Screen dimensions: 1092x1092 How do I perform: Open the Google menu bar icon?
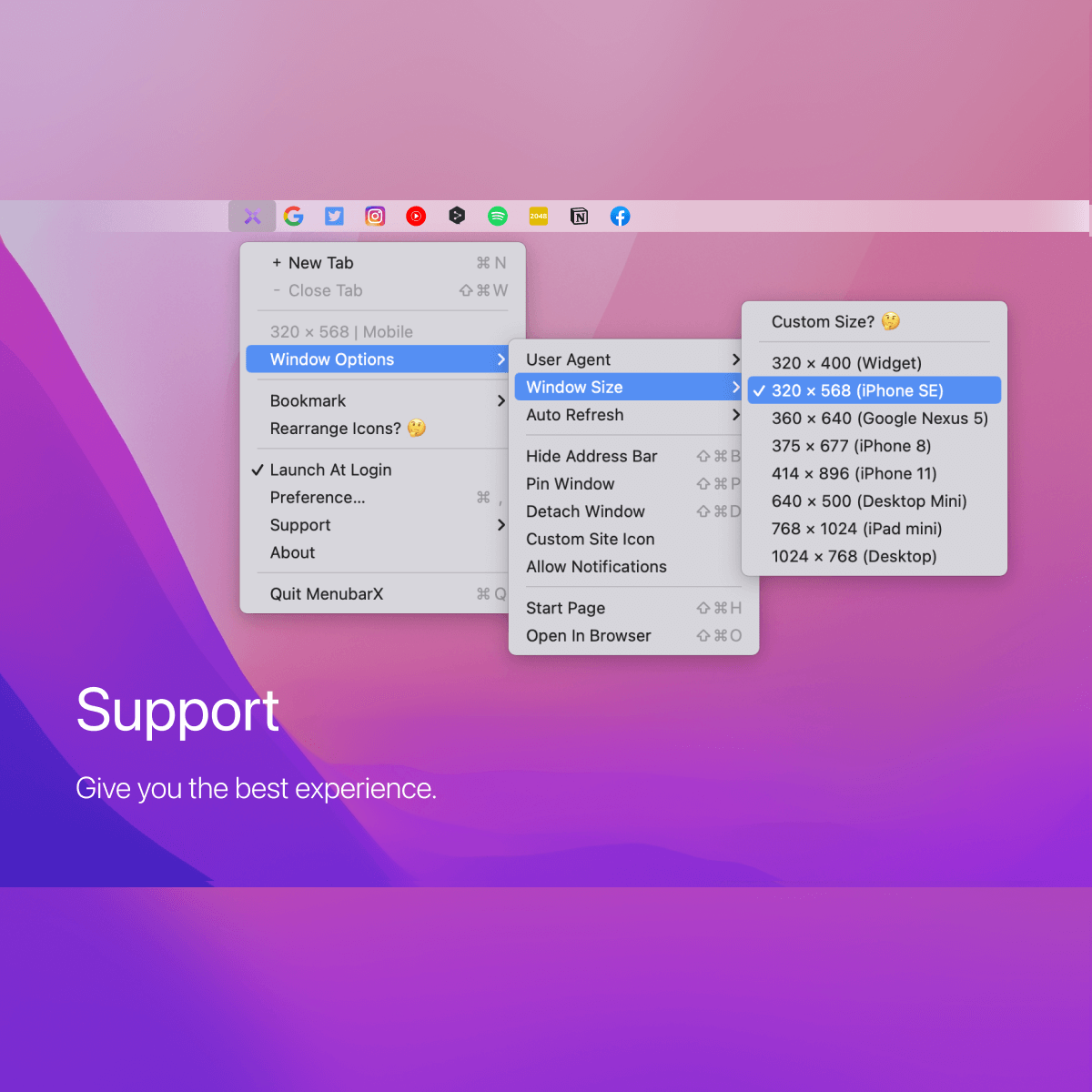coord(293,217)
